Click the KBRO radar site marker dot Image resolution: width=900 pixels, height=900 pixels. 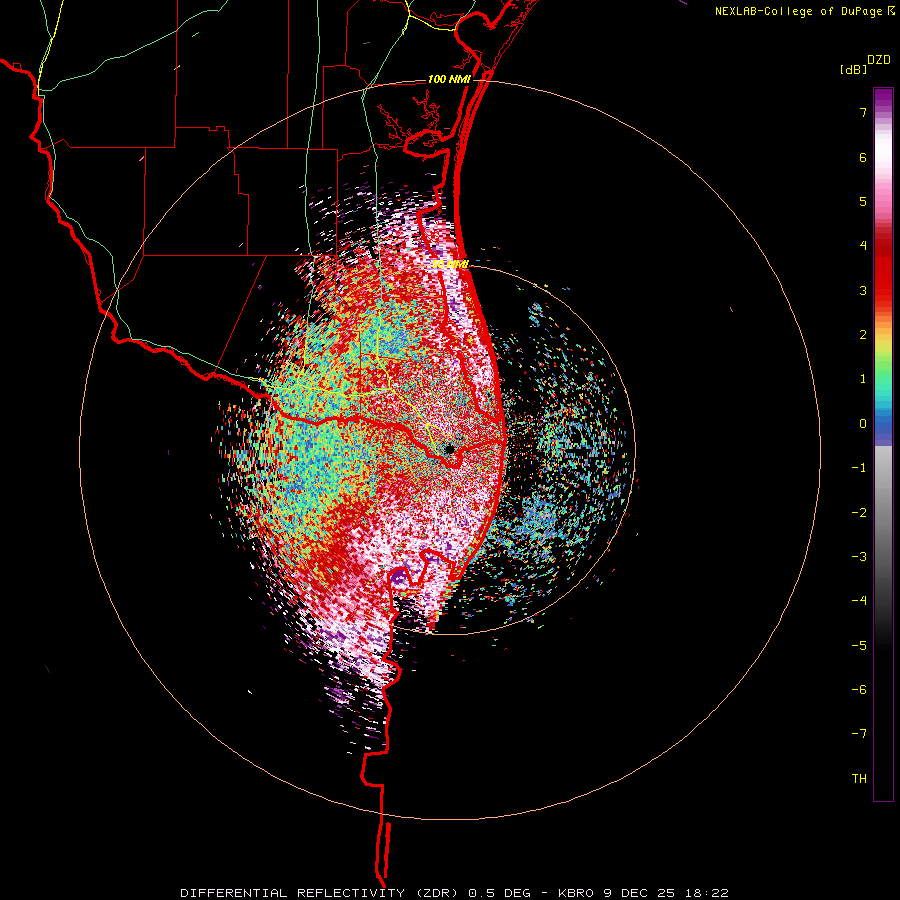pos(450,448)
